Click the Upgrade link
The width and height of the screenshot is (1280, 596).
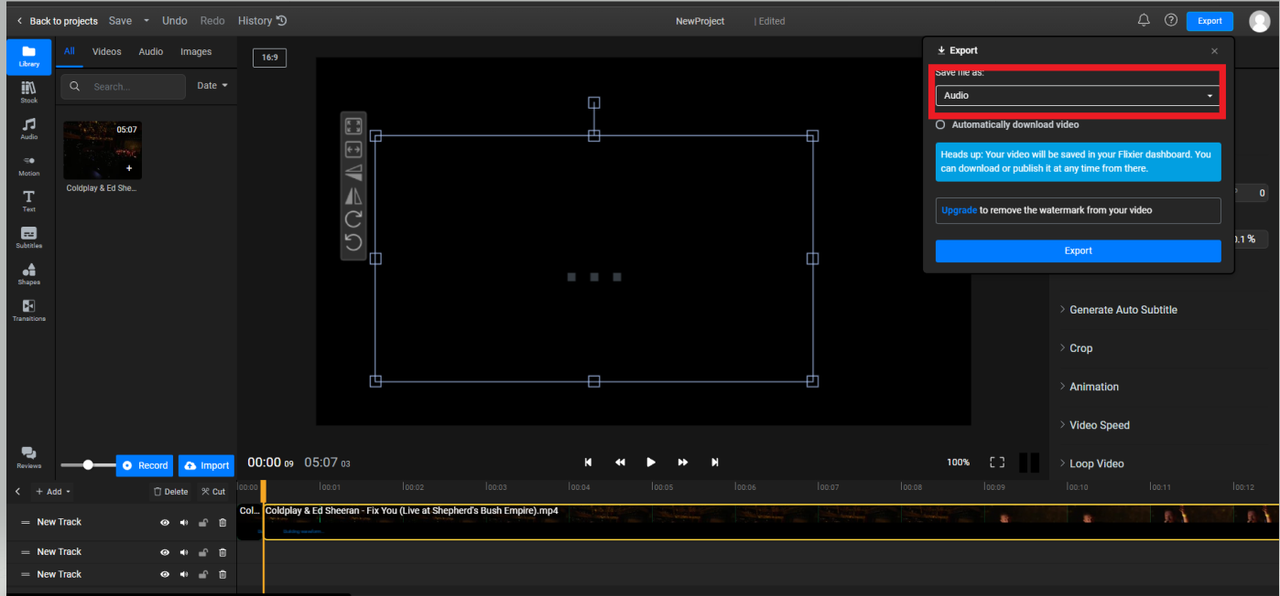tap(958, 210)
